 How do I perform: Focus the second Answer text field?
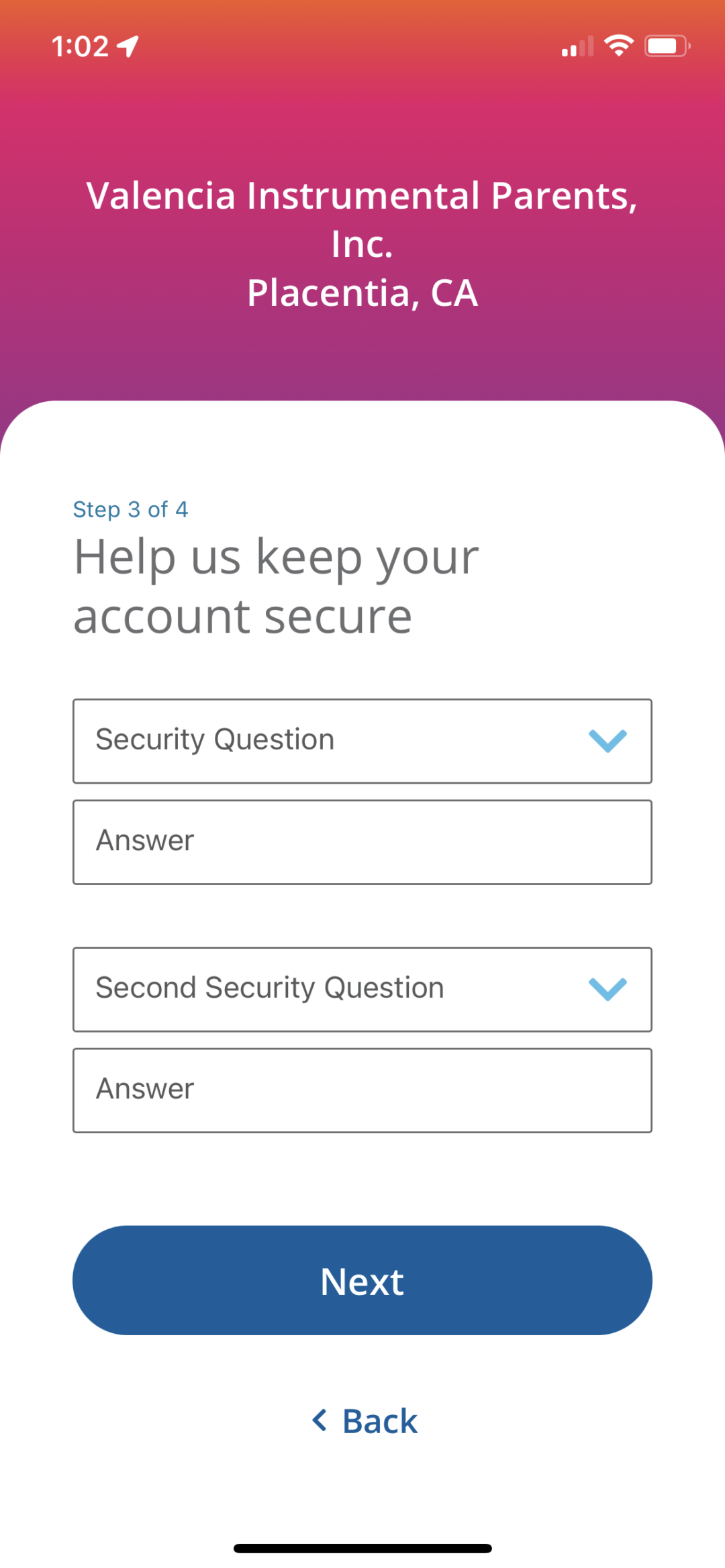click(362, 1090)
